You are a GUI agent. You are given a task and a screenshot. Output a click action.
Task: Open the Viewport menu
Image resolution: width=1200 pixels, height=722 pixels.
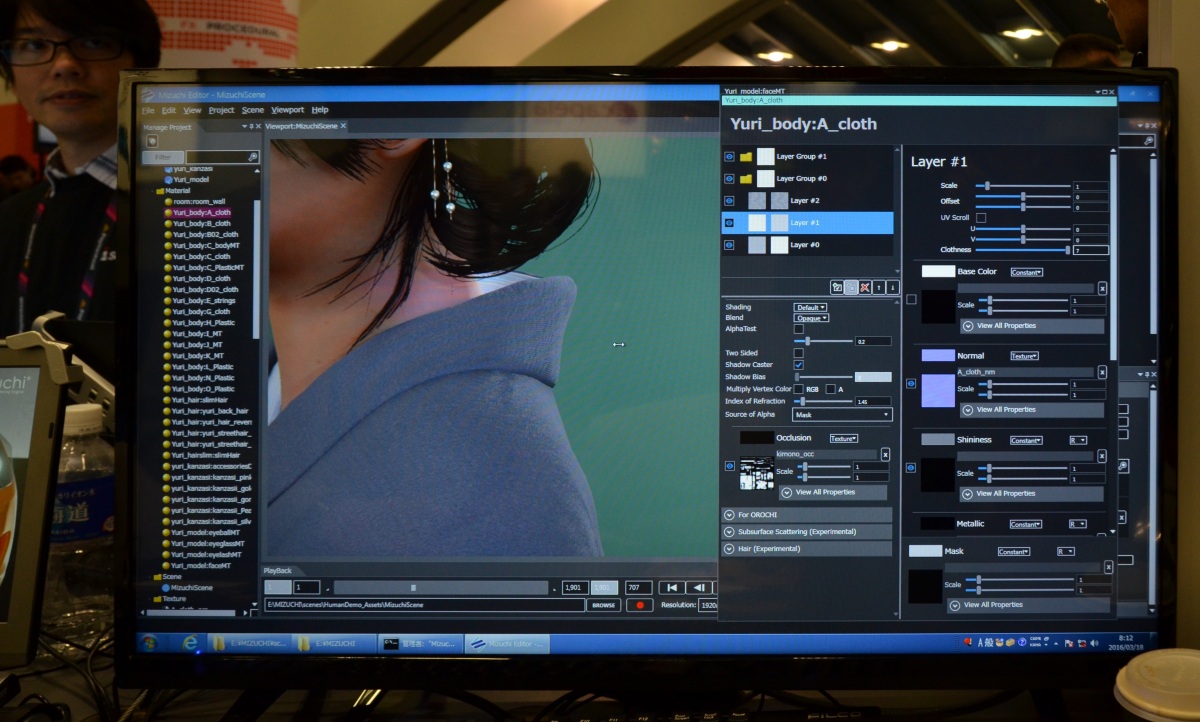[287, 110]
